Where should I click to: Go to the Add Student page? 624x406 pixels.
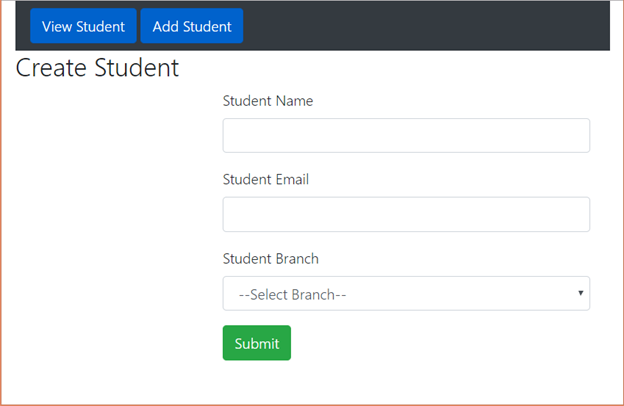192,26
